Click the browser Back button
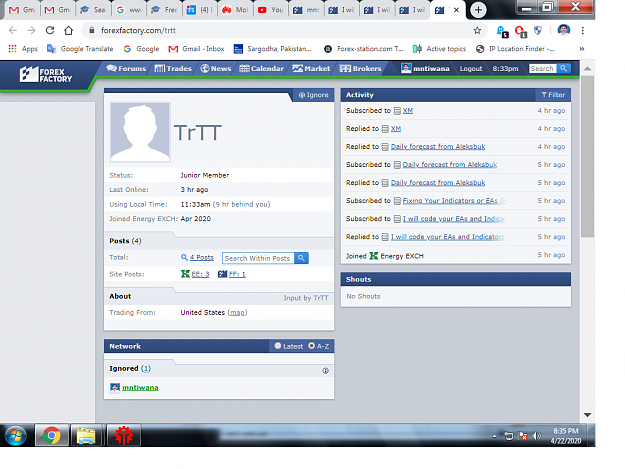Screen dimensions: 625x469 click(13, 30)
